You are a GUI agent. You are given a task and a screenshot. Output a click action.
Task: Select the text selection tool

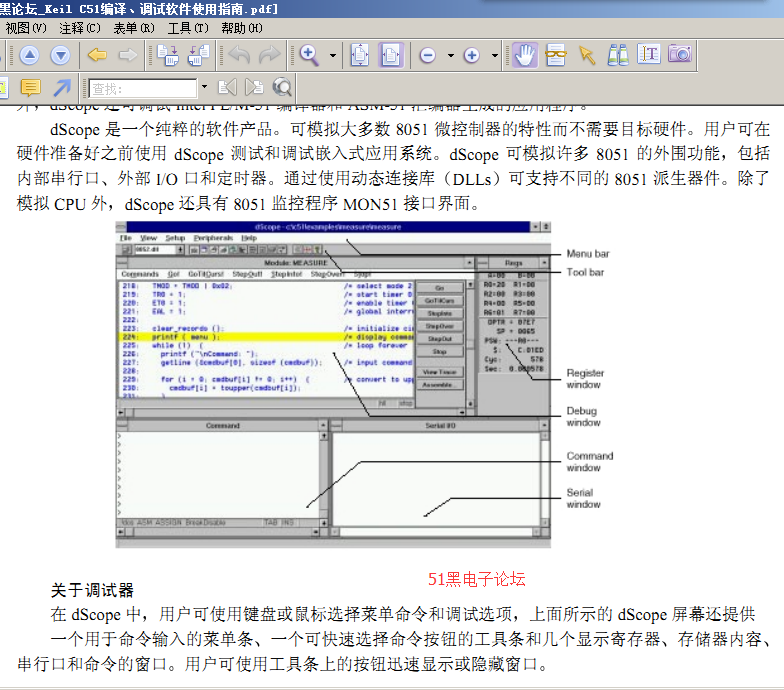click(649, 54)
